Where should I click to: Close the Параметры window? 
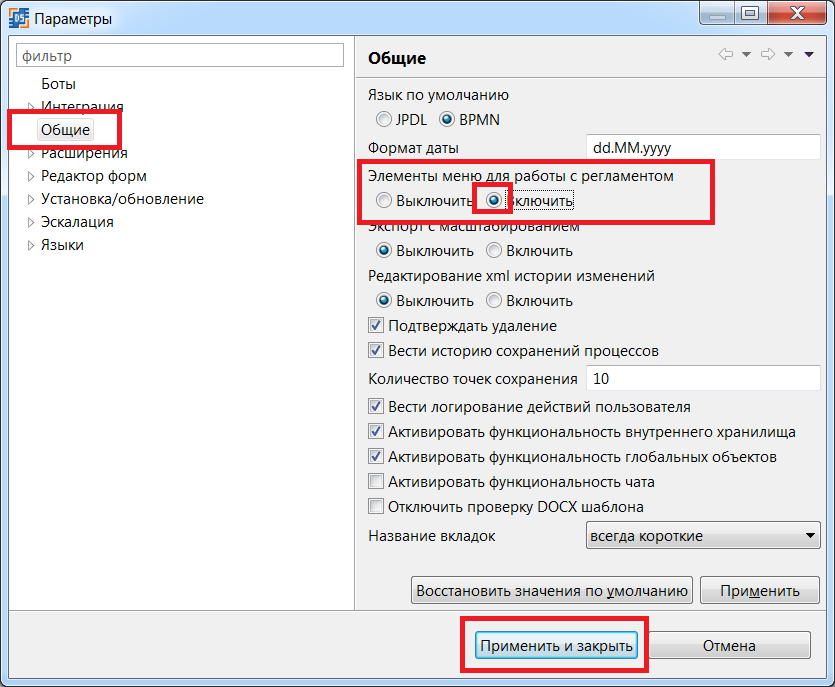coord(797,13)
